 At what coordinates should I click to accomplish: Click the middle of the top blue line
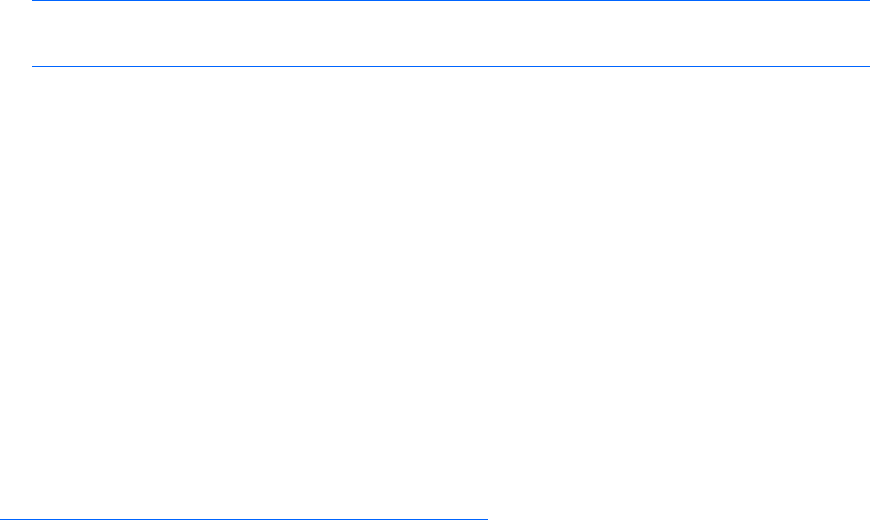coord(450,1)
